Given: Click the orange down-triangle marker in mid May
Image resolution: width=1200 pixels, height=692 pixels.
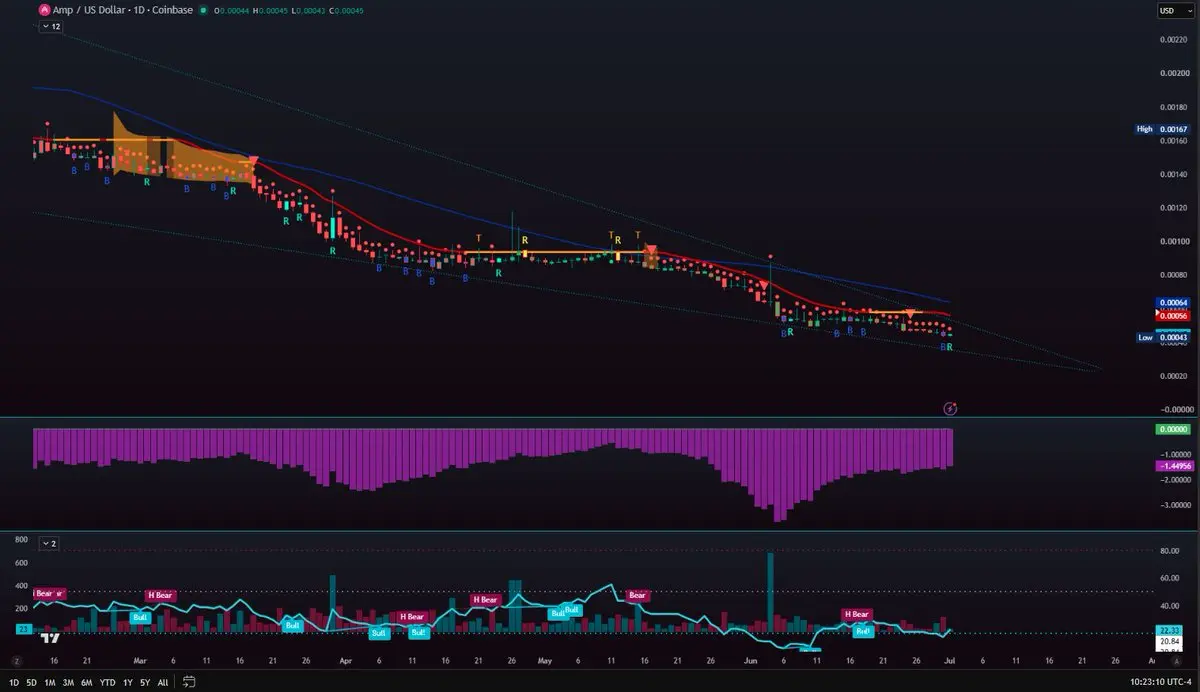Looking at the screenshot, I should 651,250.
